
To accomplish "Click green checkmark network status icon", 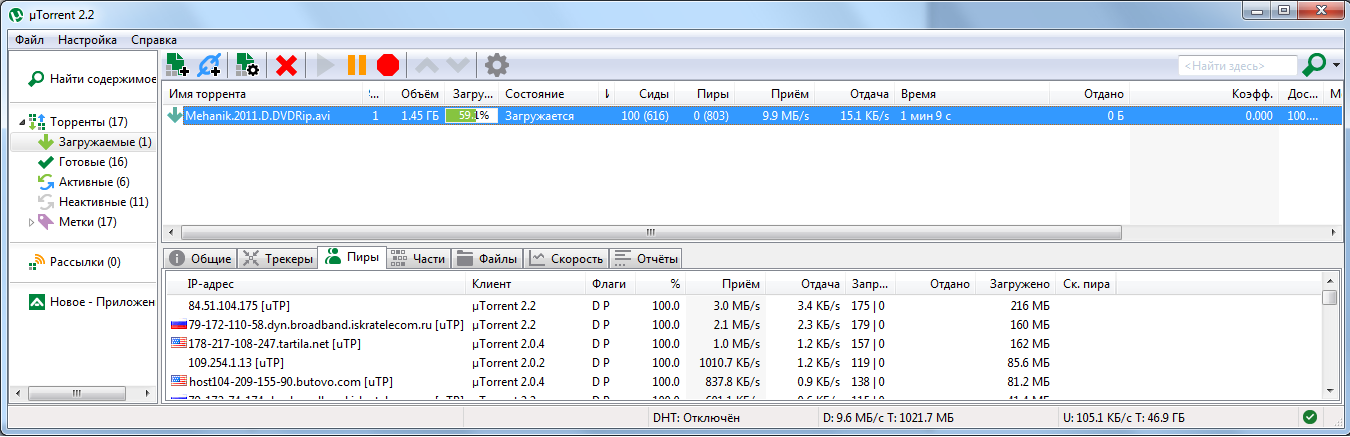I will tap(1310, 417).
